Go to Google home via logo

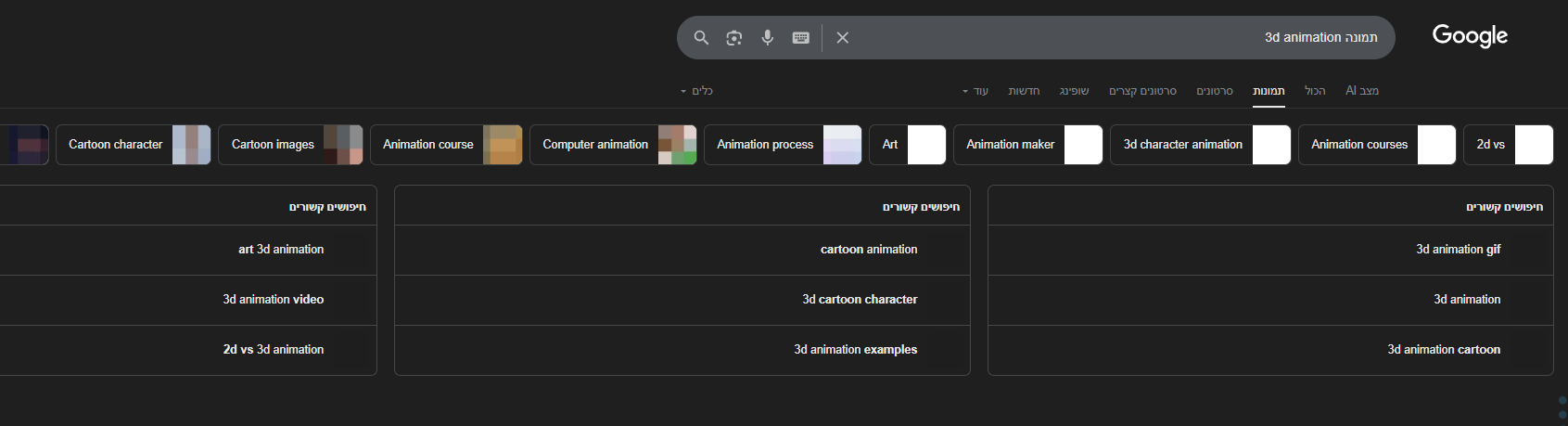pos(1470,36)
